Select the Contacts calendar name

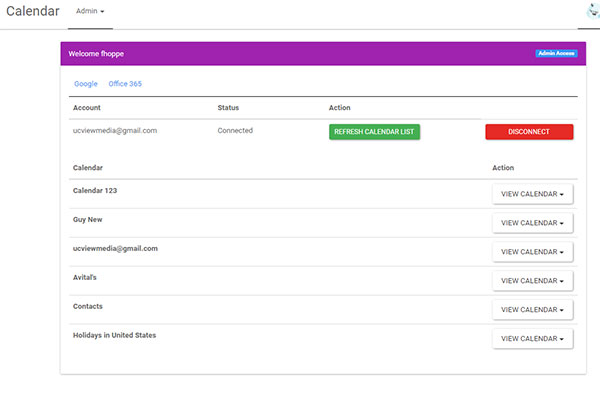click(88, 306)
